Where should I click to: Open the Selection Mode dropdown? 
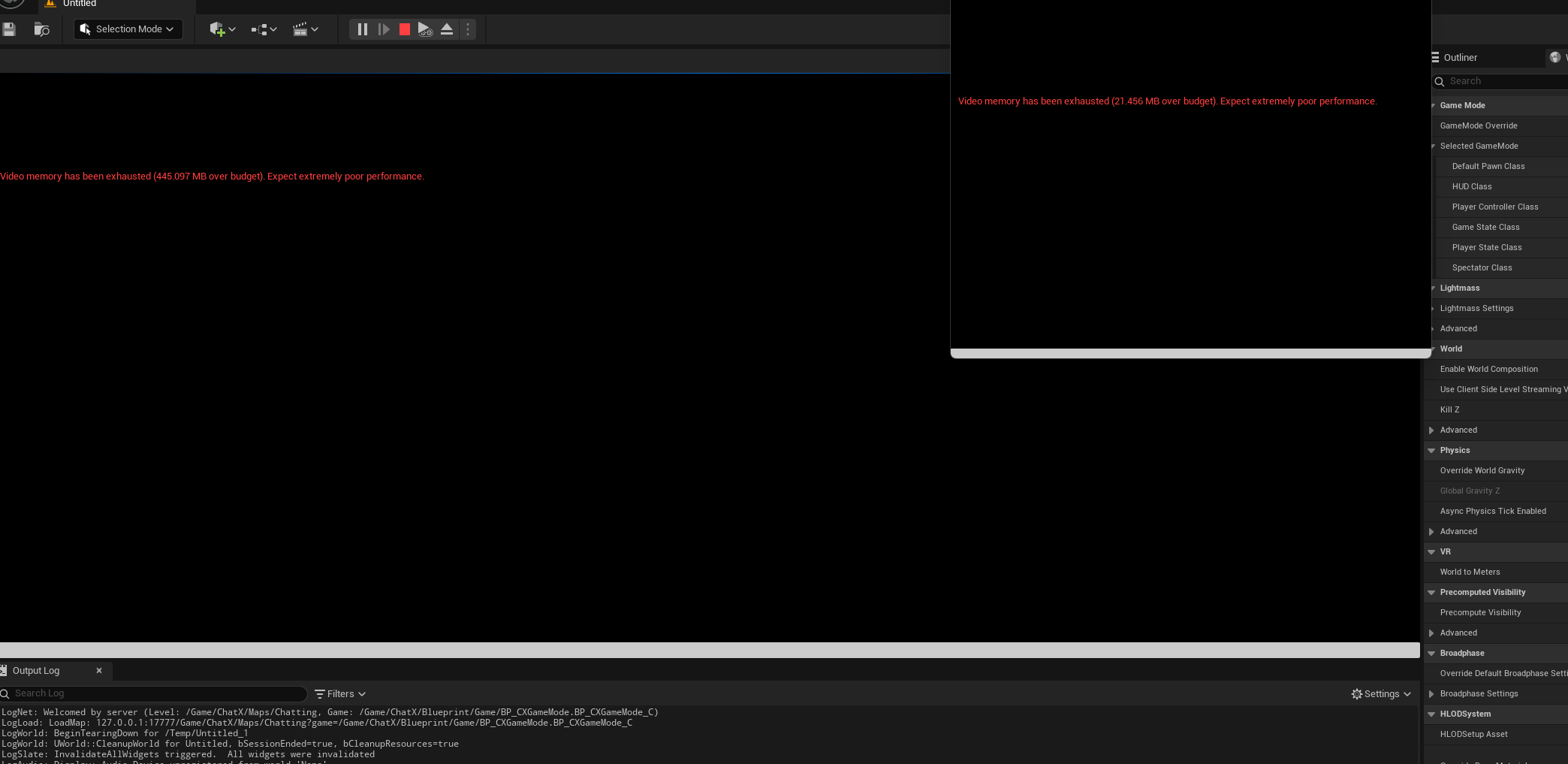[128, 29]
